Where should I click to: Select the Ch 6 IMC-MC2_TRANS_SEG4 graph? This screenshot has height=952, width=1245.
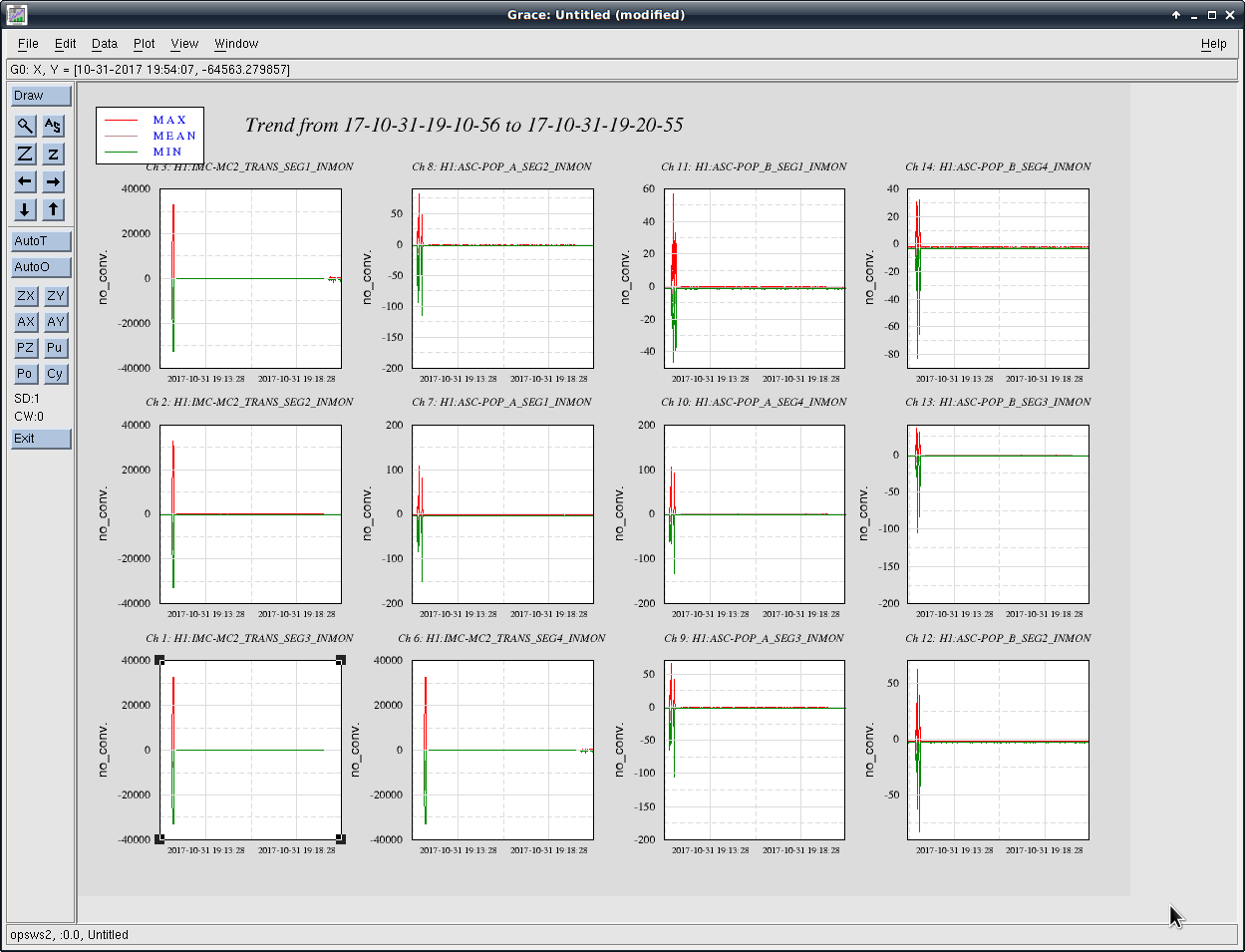(x=502, y=750)
